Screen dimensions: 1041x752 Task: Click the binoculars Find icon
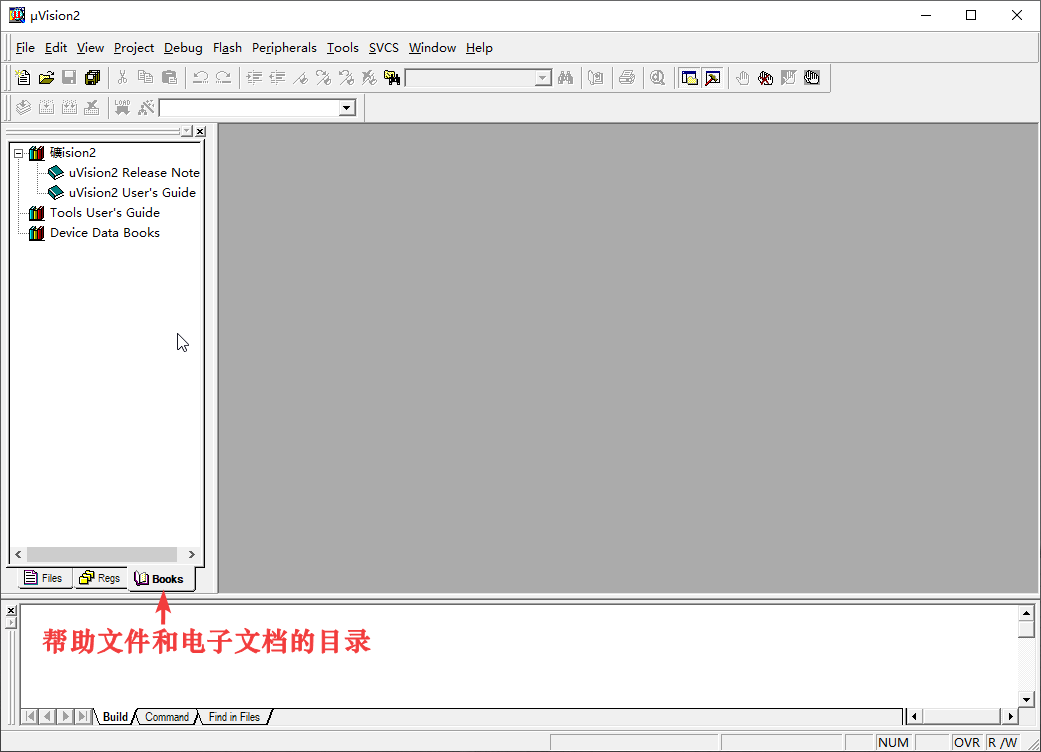(565, 78)
